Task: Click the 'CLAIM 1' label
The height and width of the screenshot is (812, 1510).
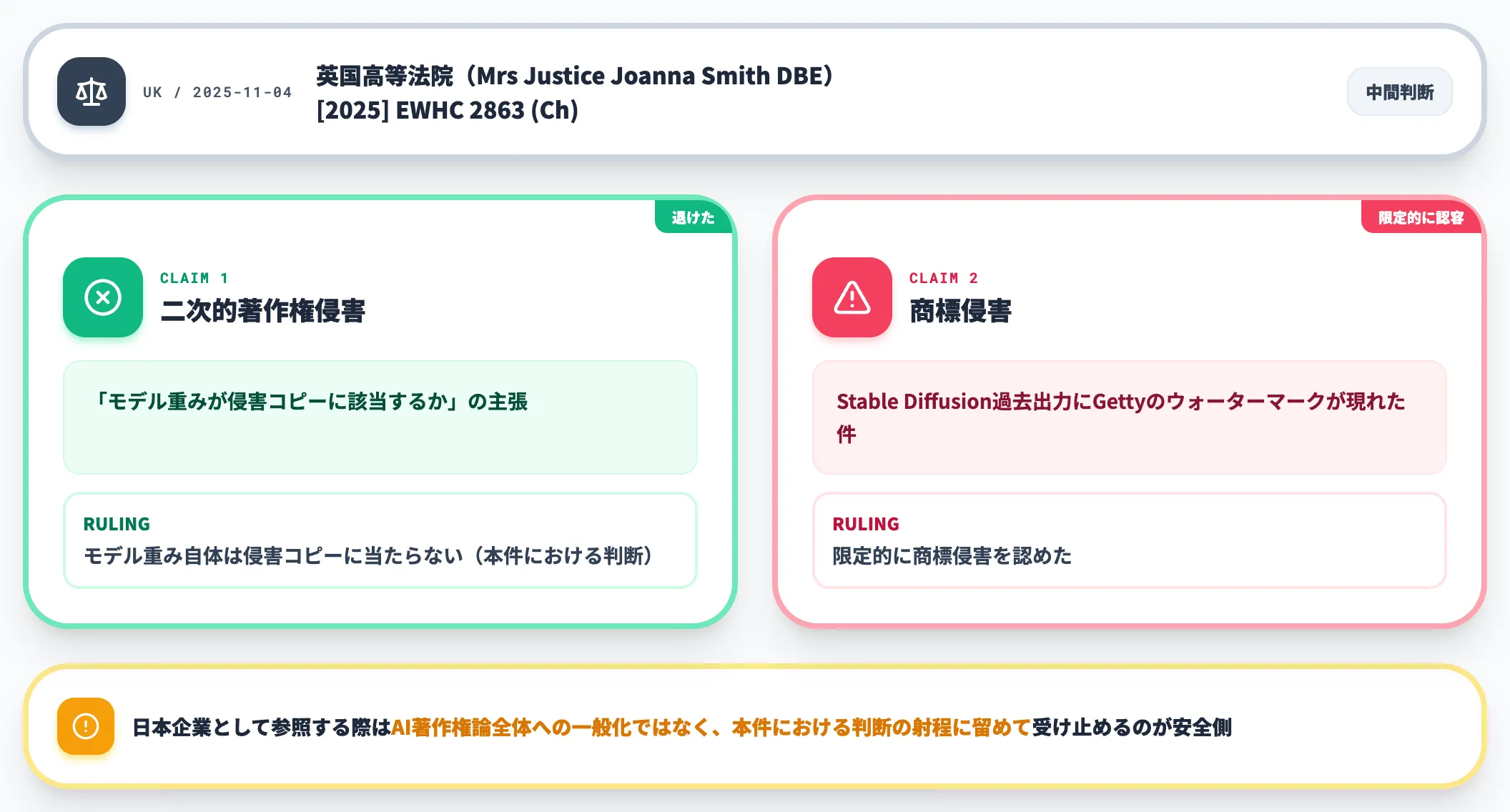Action: coord(194,278)
